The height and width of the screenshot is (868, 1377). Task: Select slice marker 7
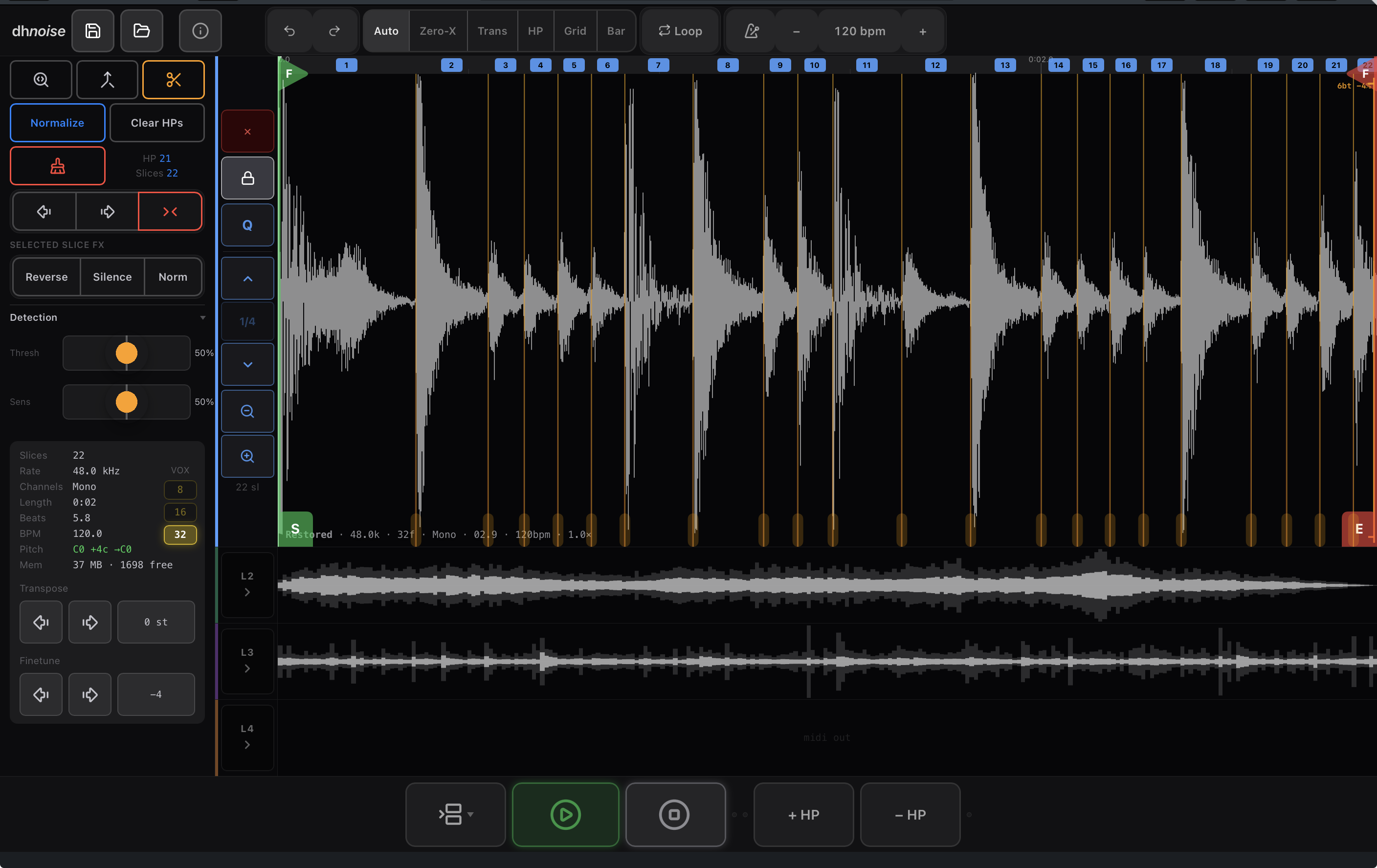(658, 65)
